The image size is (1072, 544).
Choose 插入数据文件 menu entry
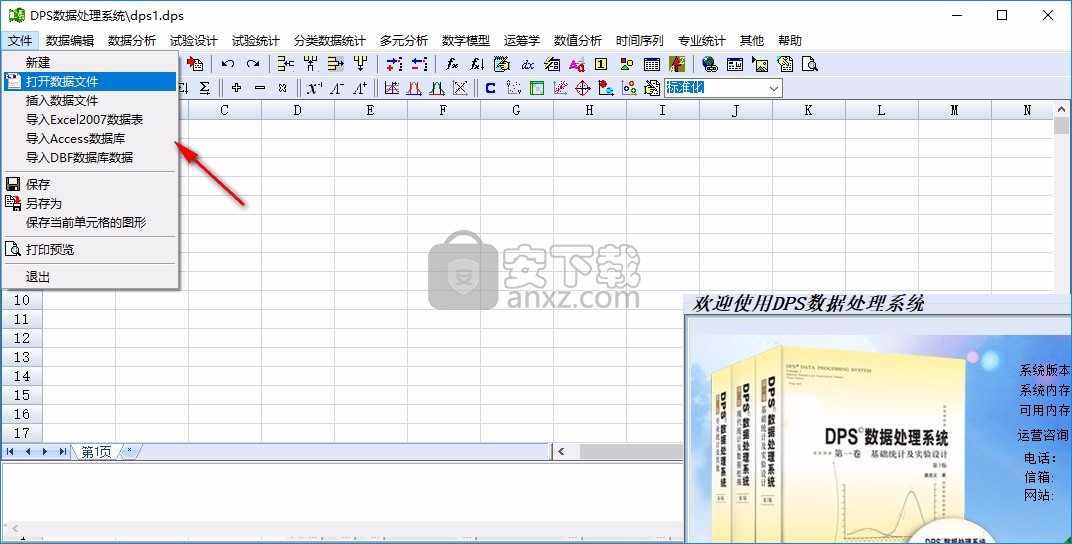pos(90,100)
